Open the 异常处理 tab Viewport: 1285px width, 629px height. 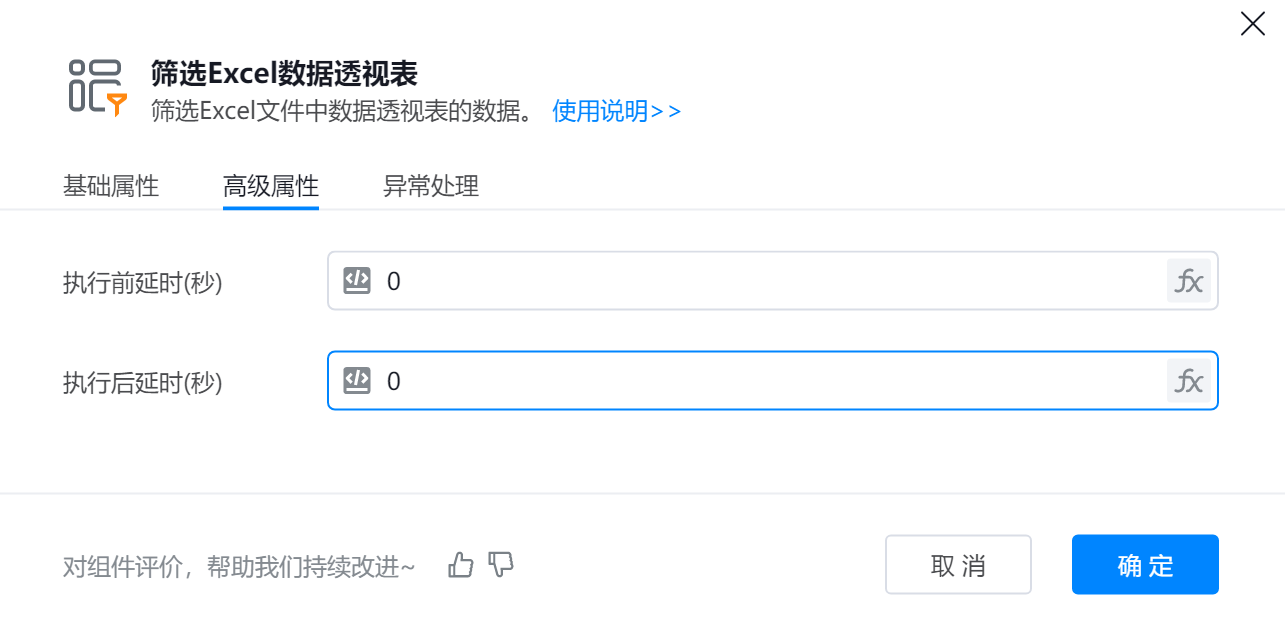[431, 186]
